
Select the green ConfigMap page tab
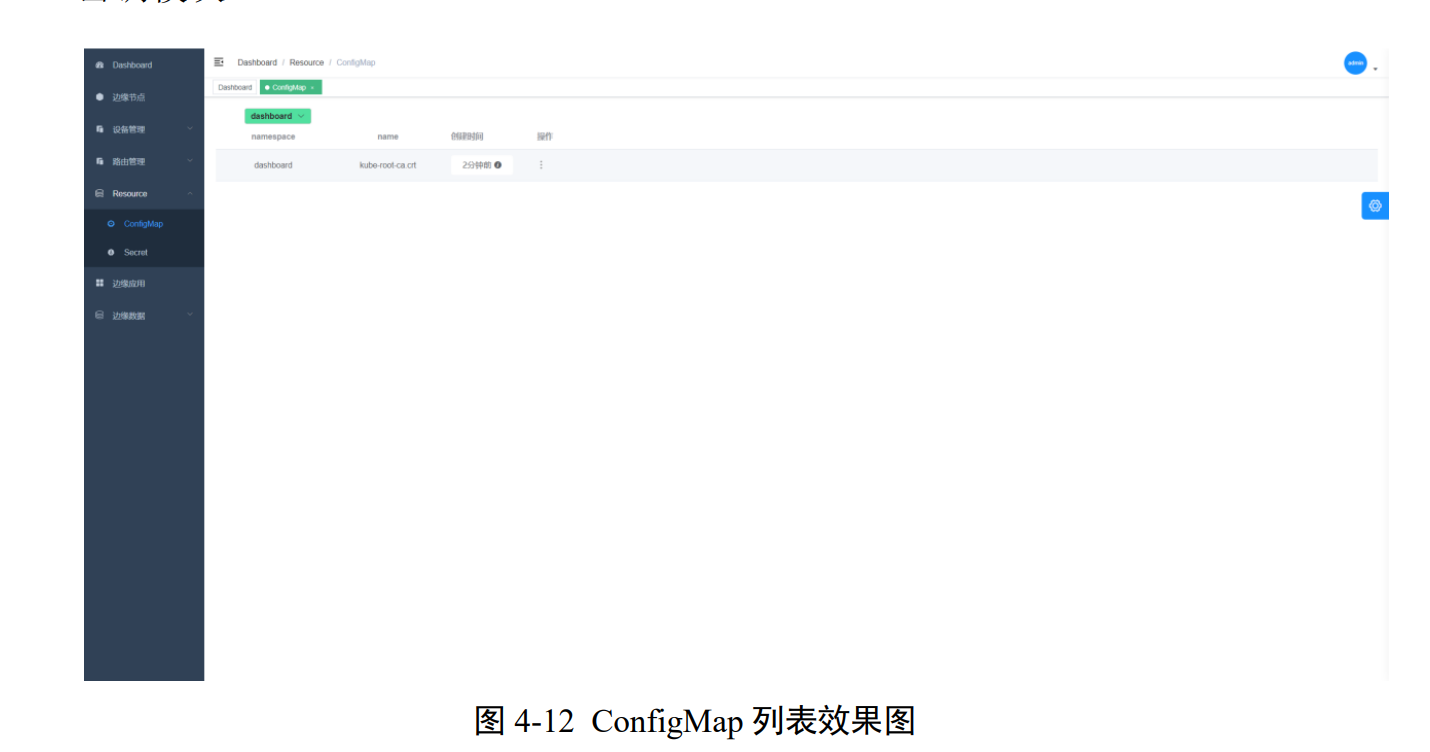pos(290,88)
